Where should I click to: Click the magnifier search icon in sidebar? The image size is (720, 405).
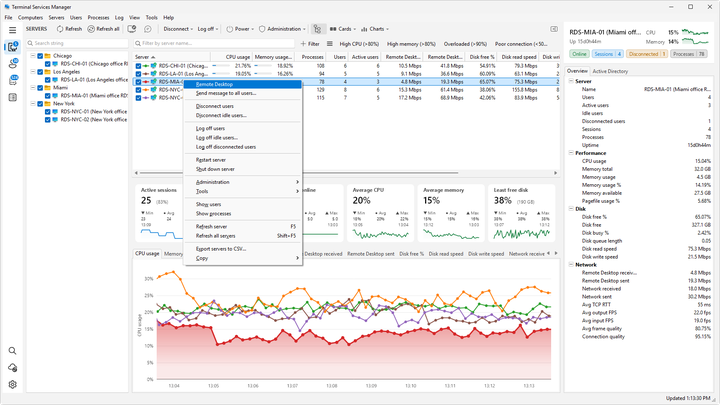click(x=12, y=351)
